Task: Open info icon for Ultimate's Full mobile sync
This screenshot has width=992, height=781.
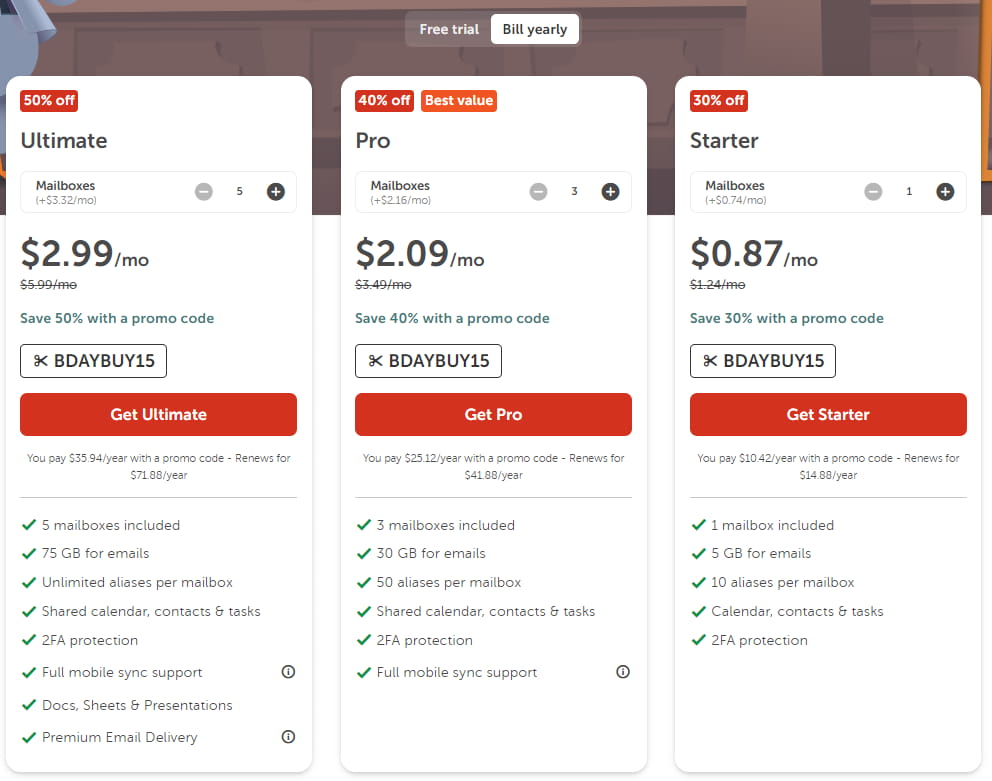Action: pos(288,672)
